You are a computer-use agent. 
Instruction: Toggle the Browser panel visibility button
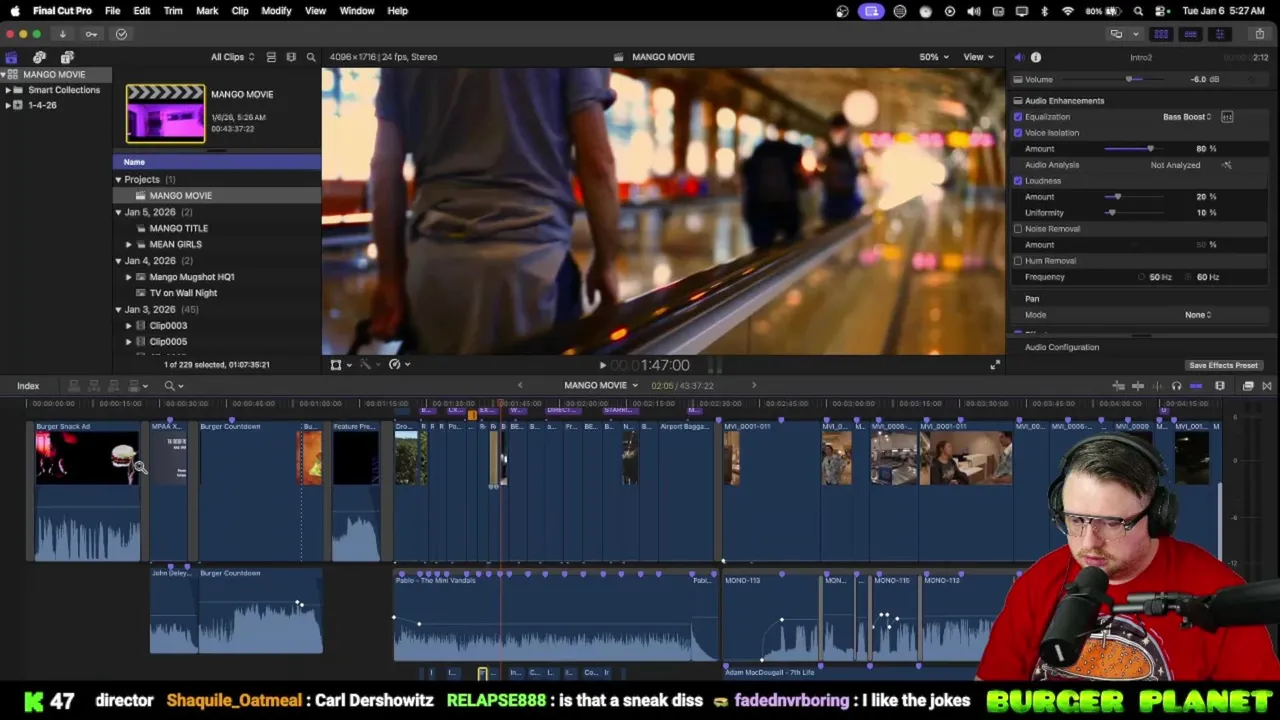1161,34
